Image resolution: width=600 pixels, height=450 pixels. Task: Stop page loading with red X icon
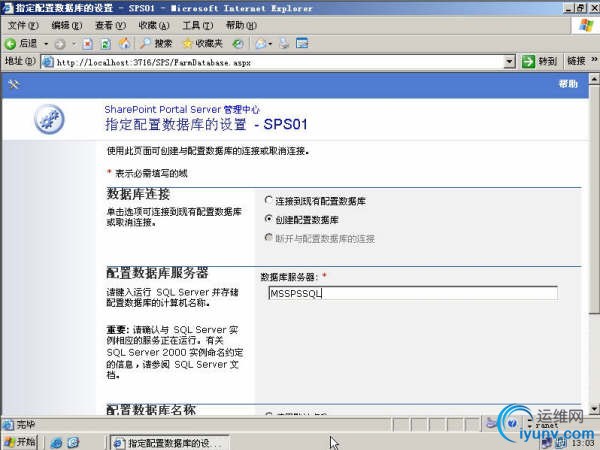pos(88,44)
